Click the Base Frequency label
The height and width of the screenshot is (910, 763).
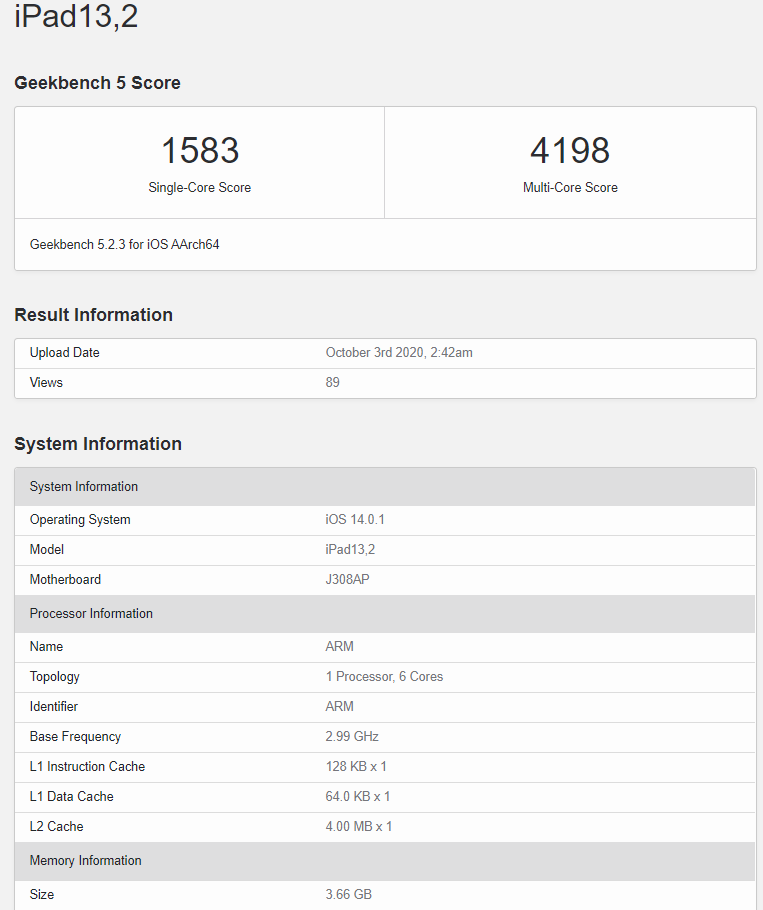point(75,737)
